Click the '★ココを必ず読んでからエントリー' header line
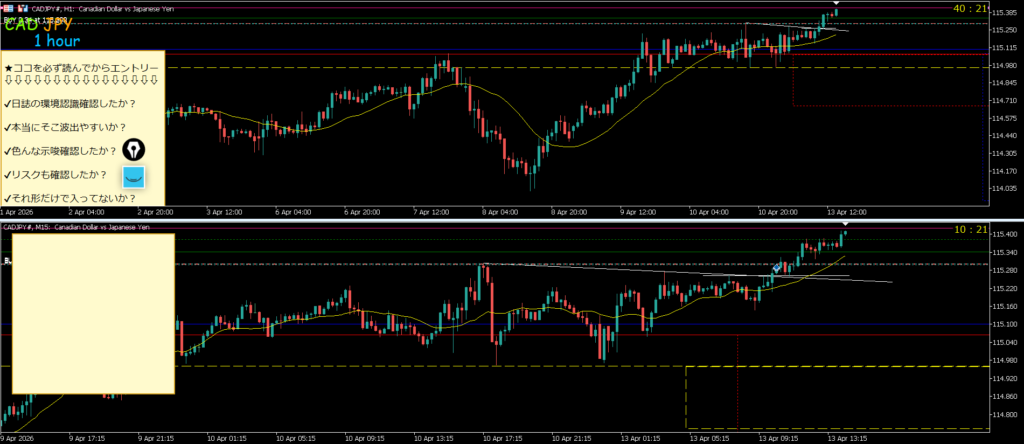Image resolution: width=1024 pixels, height=444 pixels. point(81,68)
